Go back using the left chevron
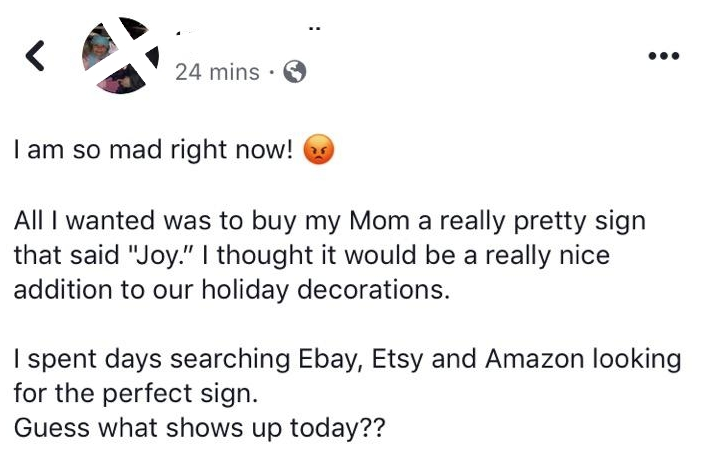Viewport: 706px width, 450px height. [35, 59]
